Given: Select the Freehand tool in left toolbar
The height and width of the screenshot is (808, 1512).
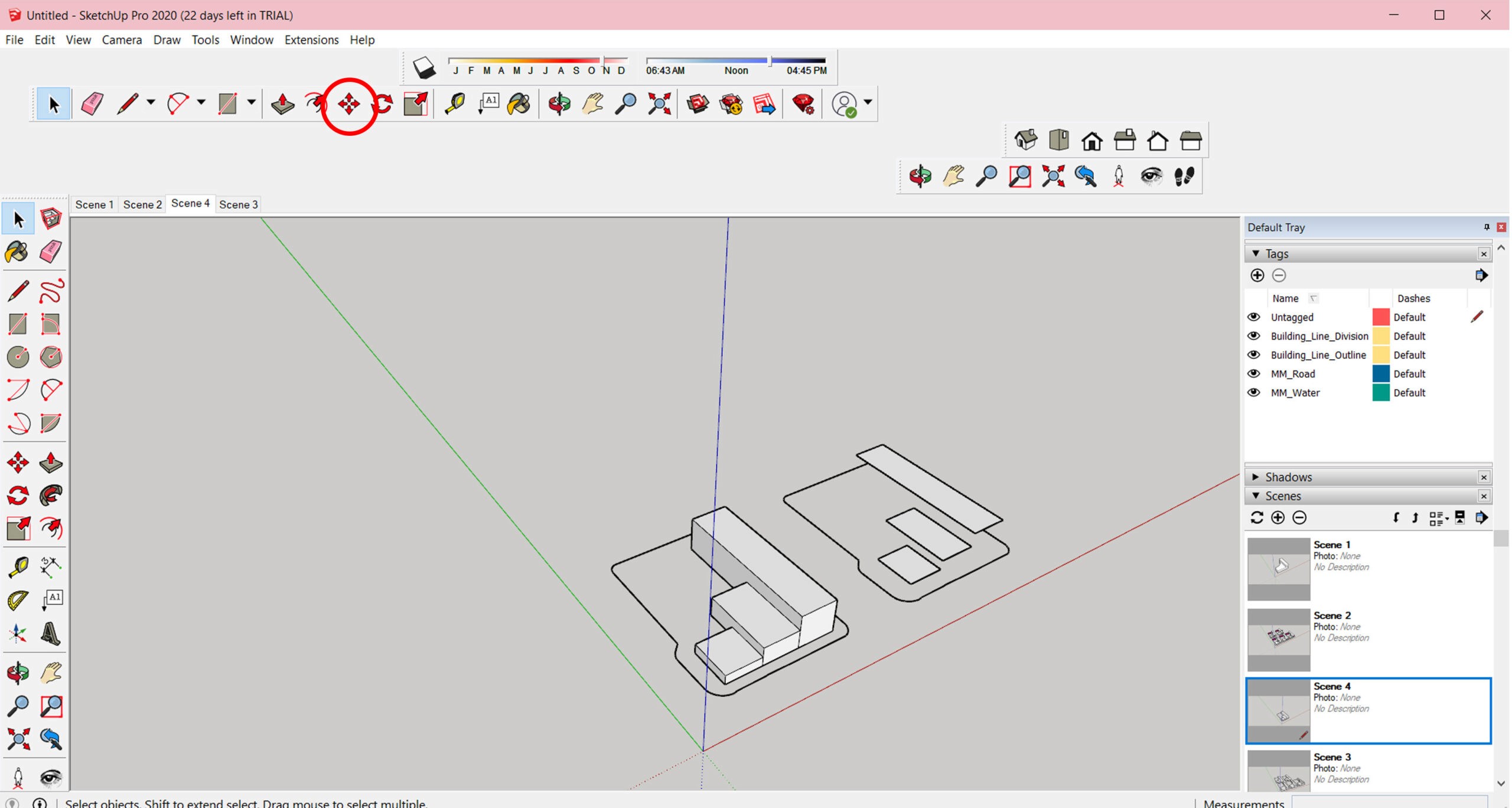Looking at the screenshot, I should [51, 291].
